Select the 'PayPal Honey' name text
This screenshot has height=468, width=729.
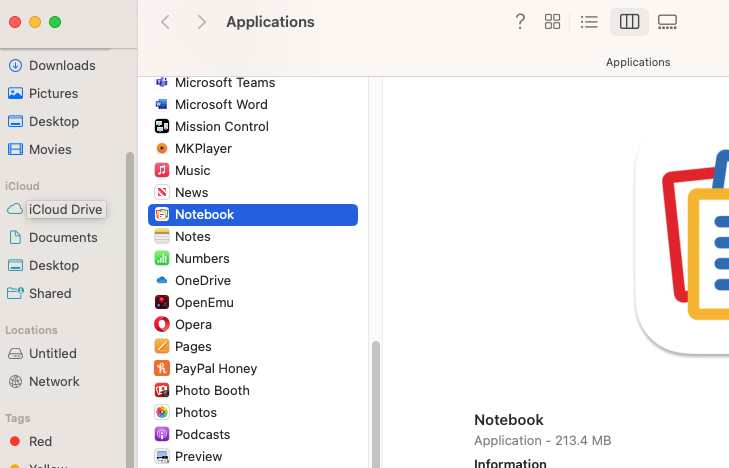(x=216, y=369)
